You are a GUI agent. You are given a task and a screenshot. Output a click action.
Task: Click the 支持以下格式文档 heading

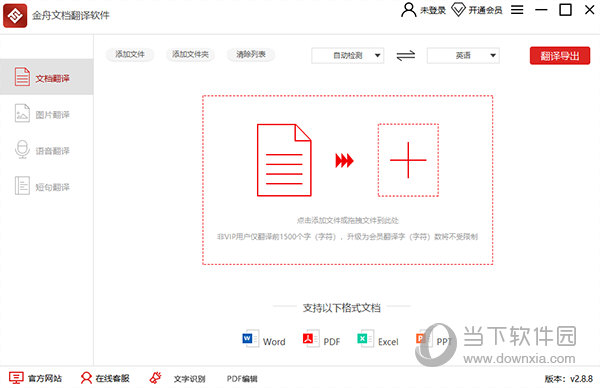click(x=342, y=308)
